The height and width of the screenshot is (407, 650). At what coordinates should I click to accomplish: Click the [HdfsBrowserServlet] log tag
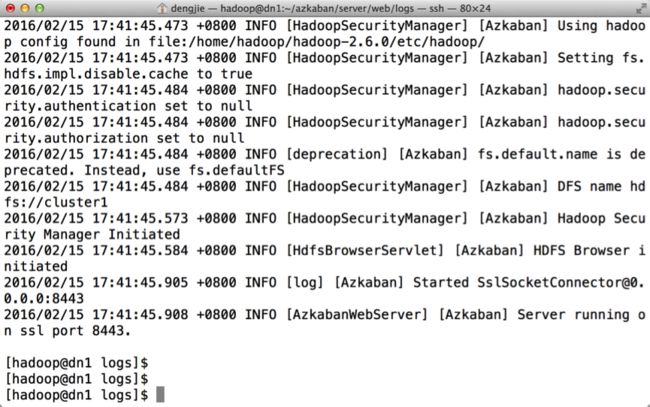tap(365, 250)
